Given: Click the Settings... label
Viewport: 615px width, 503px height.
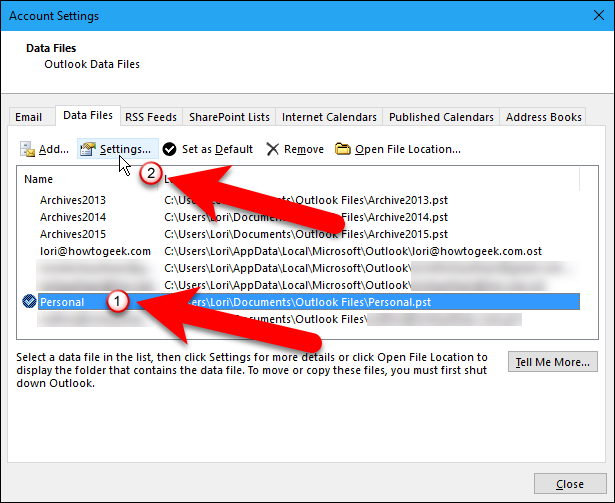Looking at the screenshot, I should [x=125, y=149].
